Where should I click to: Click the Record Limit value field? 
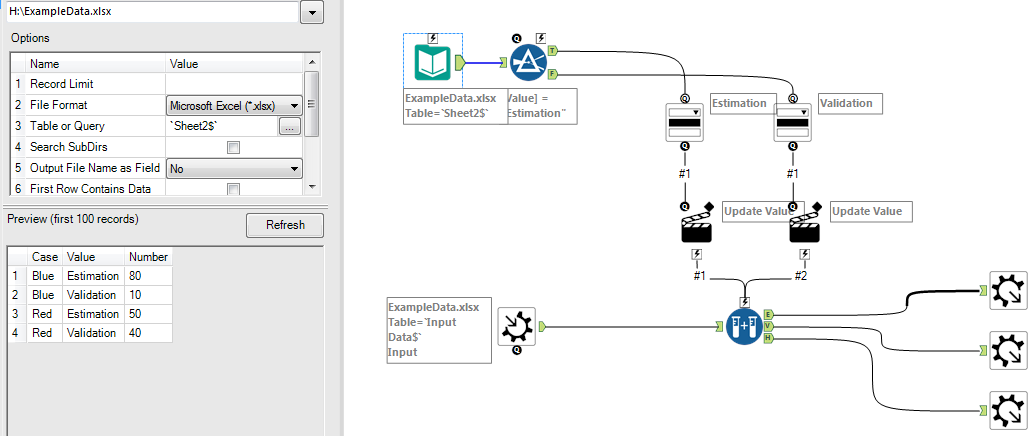coord(234,84)
